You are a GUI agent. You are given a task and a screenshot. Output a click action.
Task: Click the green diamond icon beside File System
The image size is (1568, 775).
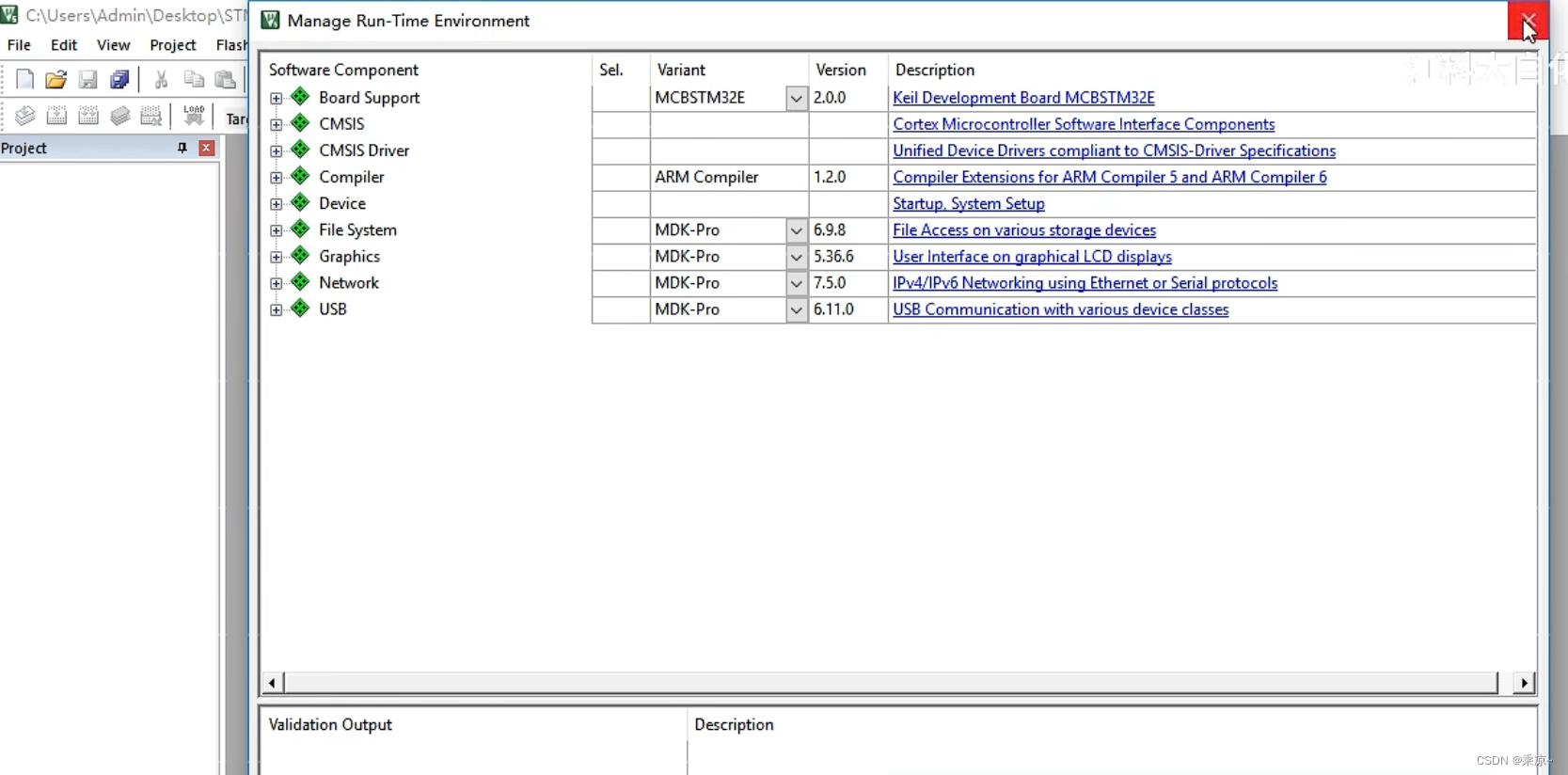pos(300,229)
